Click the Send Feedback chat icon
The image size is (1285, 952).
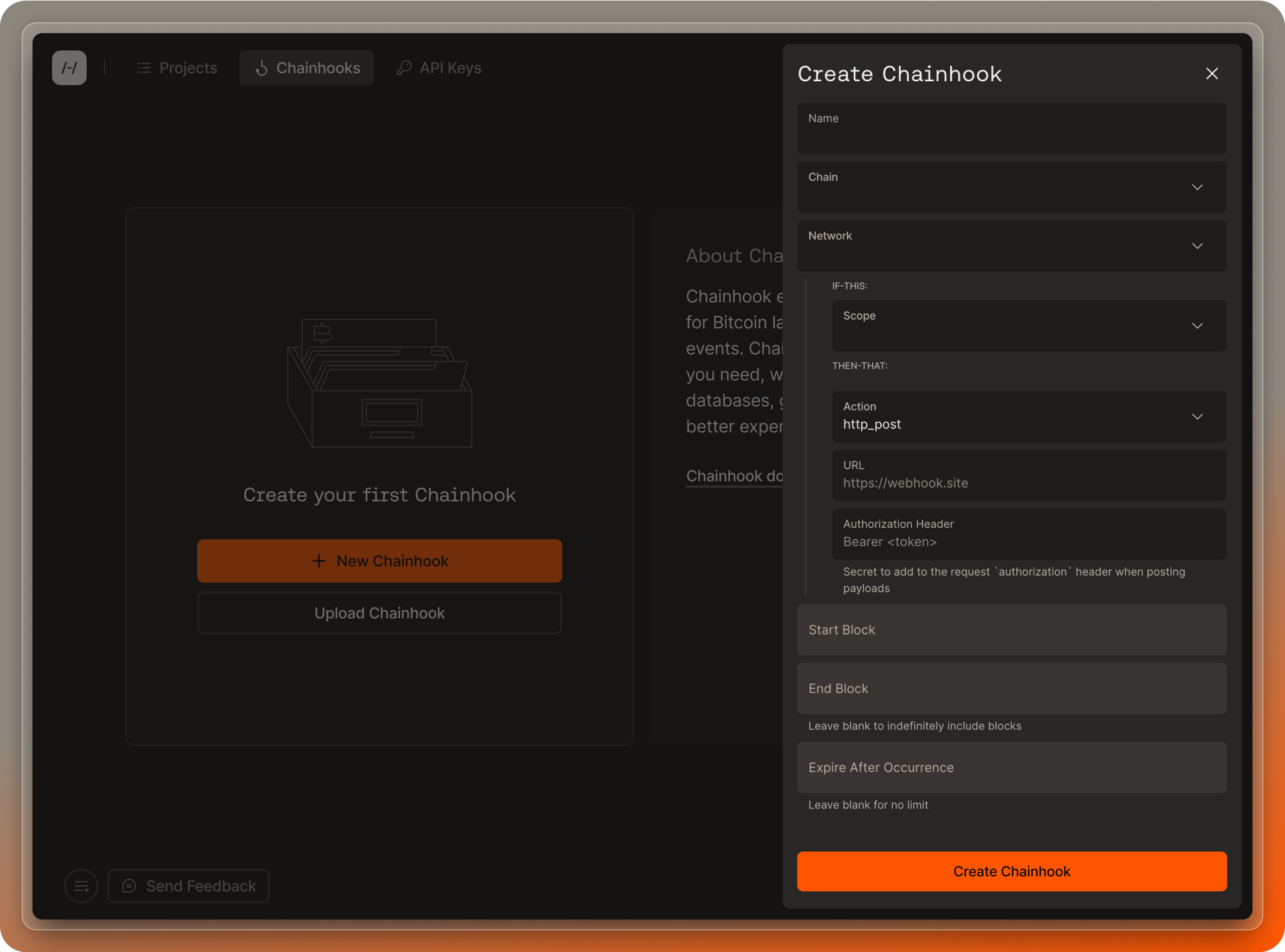coord(129,885)
